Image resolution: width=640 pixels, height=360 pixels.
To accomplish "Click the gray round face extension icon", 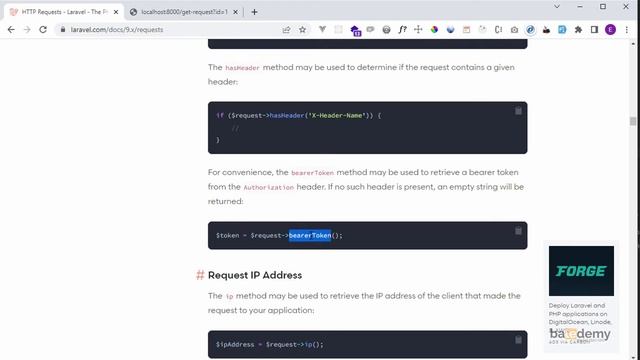I will 387,29.
